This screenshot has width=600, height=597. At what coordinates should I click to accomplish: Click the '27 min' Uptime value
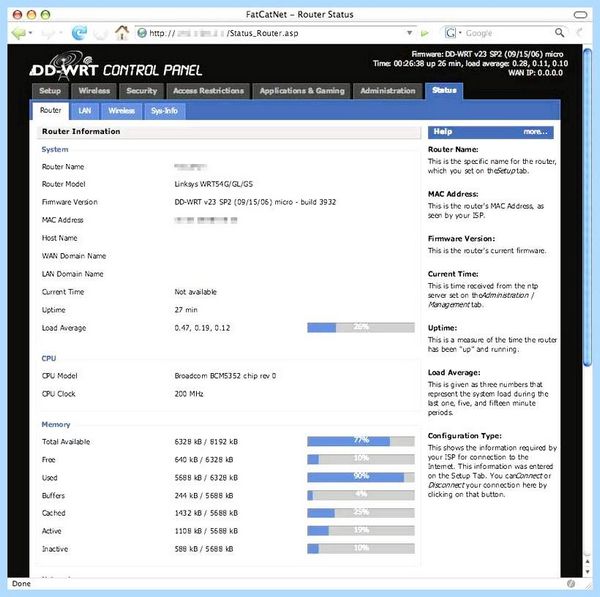186,310
